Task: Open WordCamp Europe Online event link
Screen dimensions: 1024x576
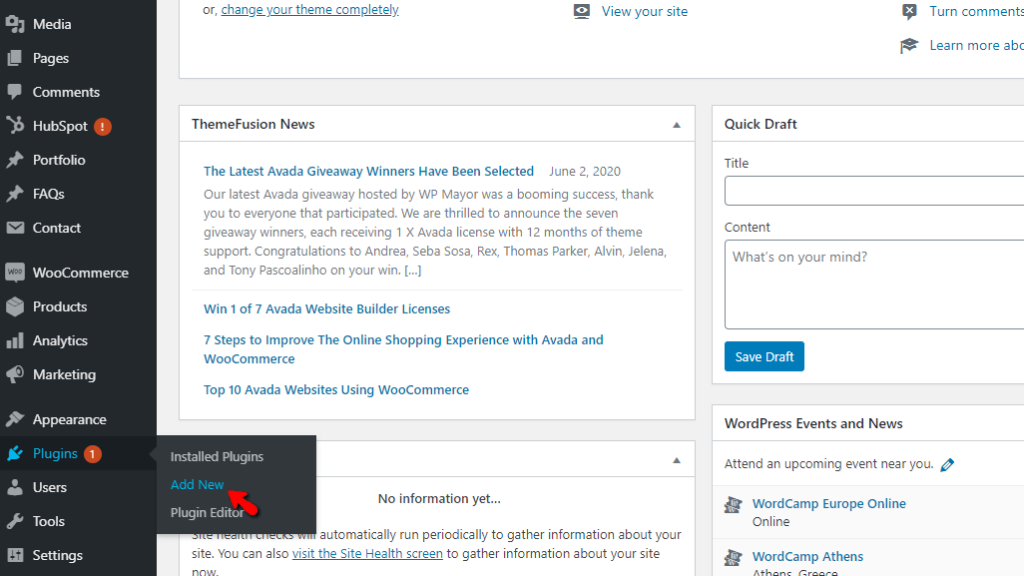Action: (829, 504)
